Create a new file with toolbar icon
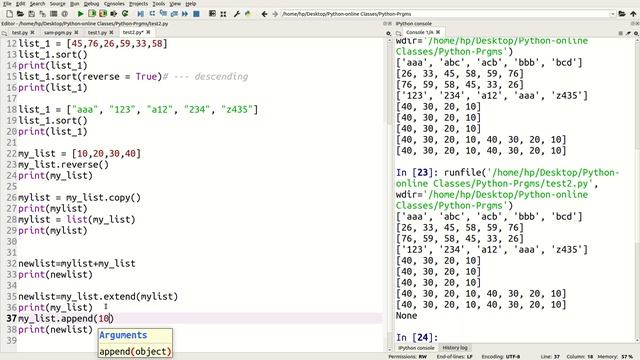The width and height of the screenshot is (640, 360). click(x=9, y=14)
